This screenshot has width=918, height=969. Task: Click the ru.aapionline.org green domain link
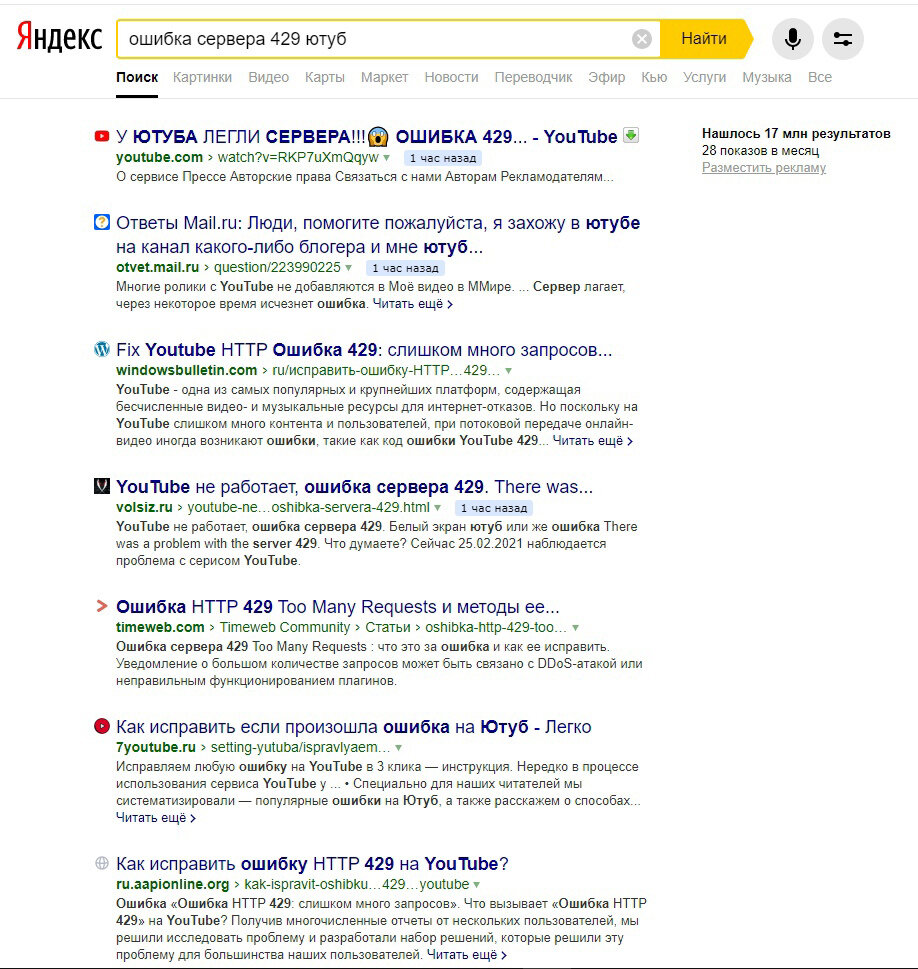coord(172,884)
